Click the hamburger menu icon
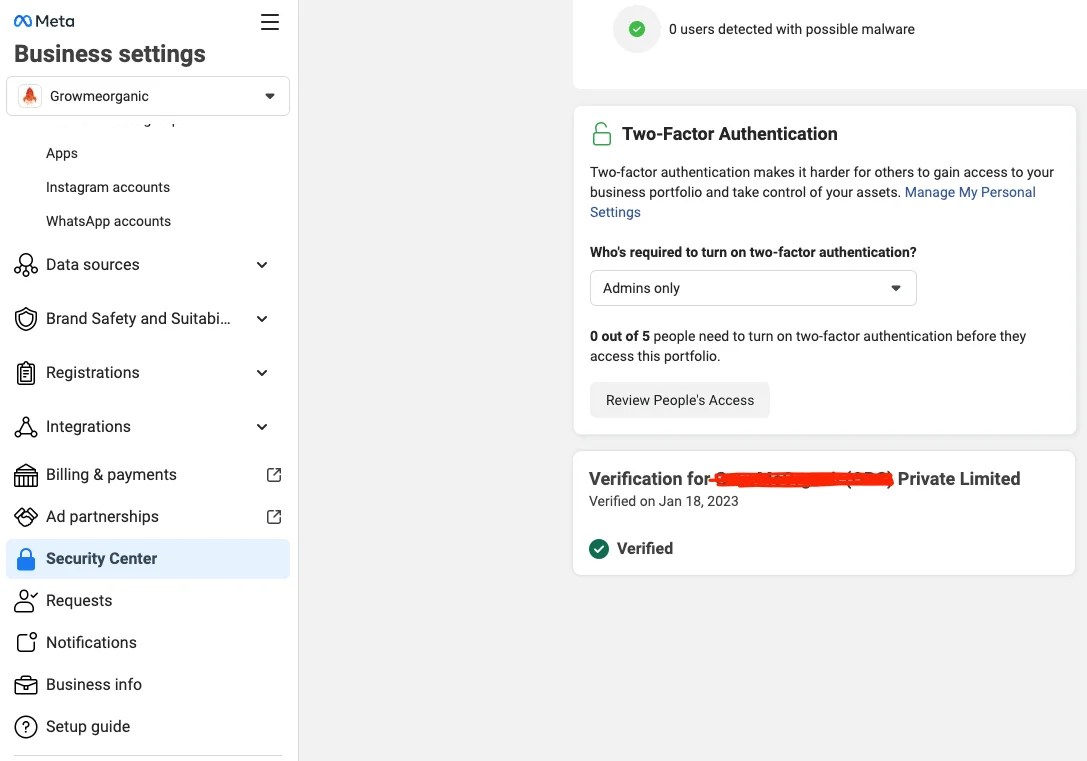The height and width of the screenshot is (761, 1087). pyautogui.click(x=270, y=22)
